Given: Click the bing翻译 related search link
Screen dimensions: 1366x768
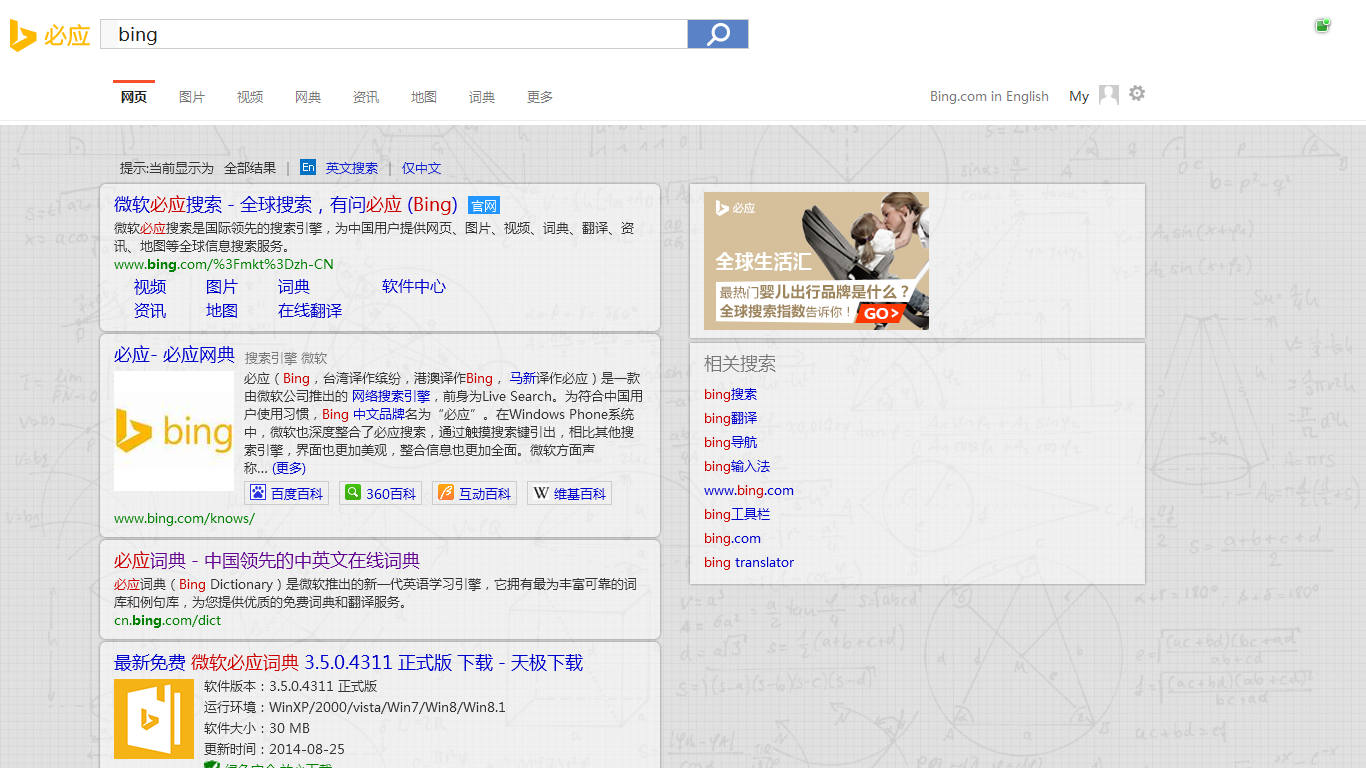Looking at the screenshot, I should tap(731, 418).
